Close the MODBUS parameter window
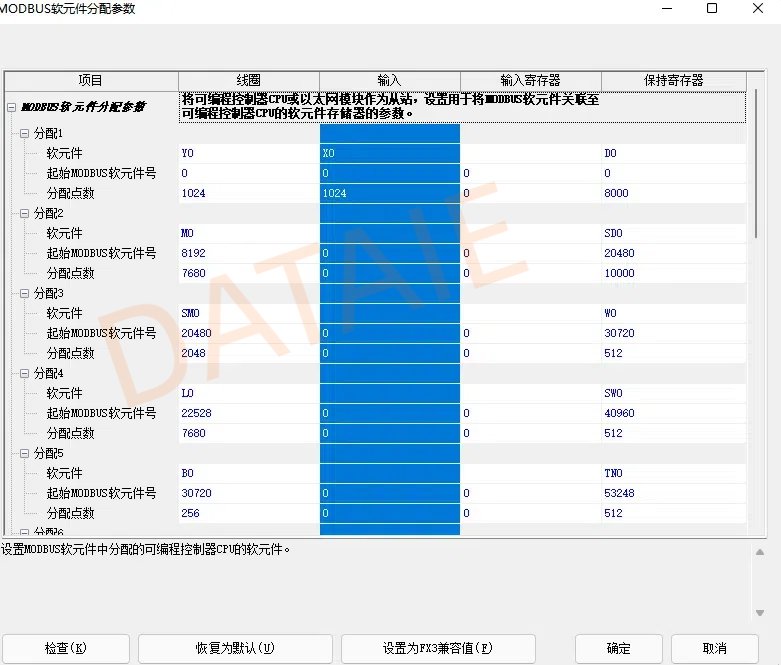Image resolution: width=781 pixels, height=665 pixels. [x=758, y=8]
